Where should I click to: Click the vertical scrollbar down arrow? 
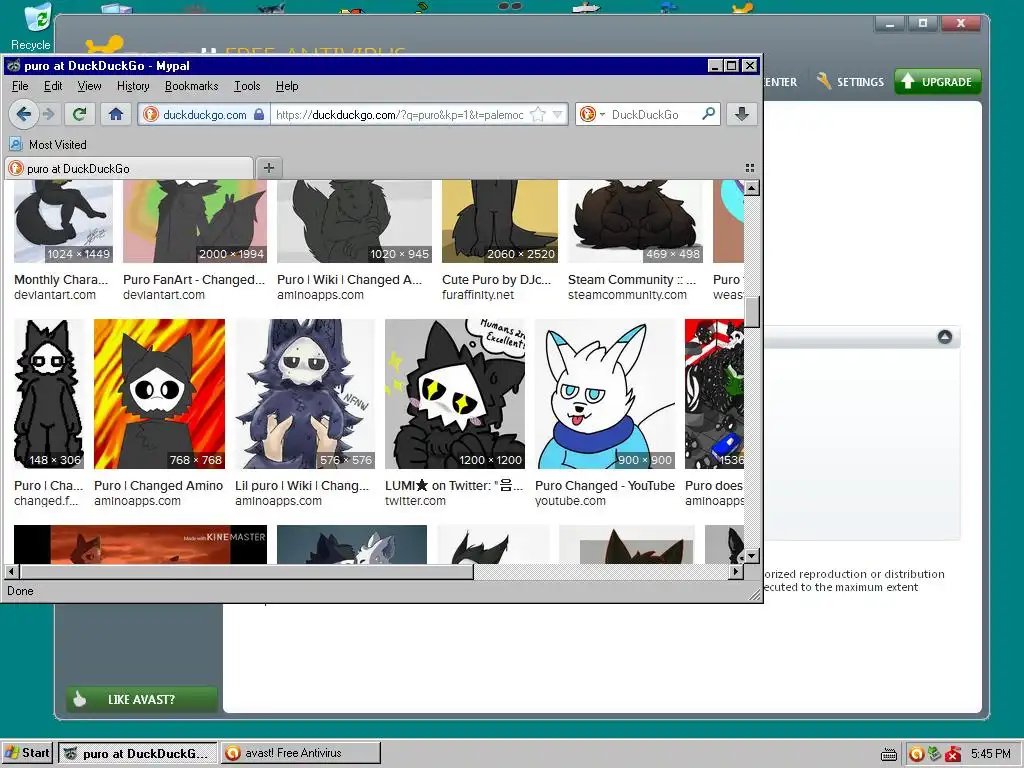[x=752, y=556]
